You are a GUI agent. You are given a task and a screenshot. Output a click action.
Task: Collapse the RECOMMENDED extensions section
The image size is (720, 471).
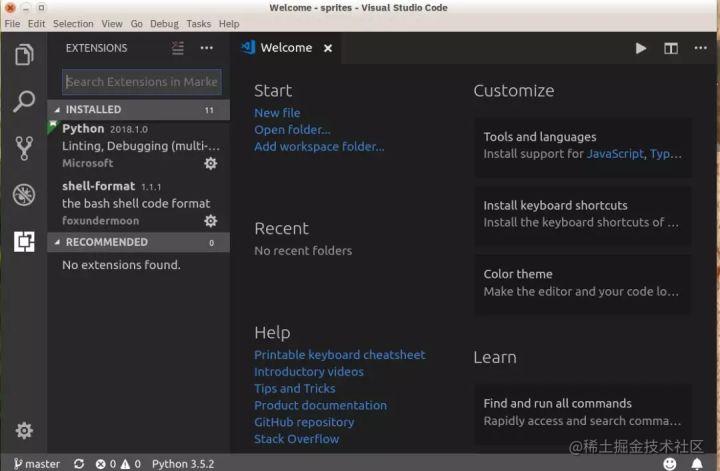[138, 242]
